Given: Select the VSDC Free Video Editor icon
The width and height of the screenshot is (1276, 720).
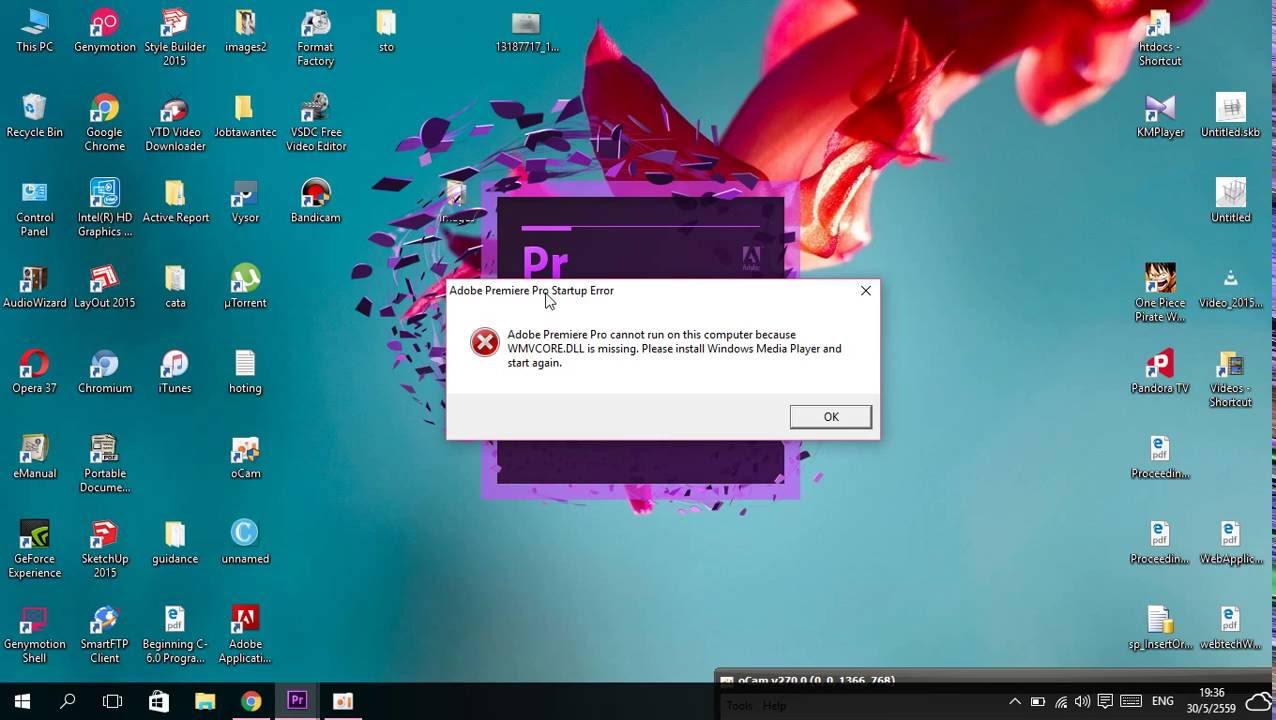Looking at the screenshot, I should coord(315,123).
